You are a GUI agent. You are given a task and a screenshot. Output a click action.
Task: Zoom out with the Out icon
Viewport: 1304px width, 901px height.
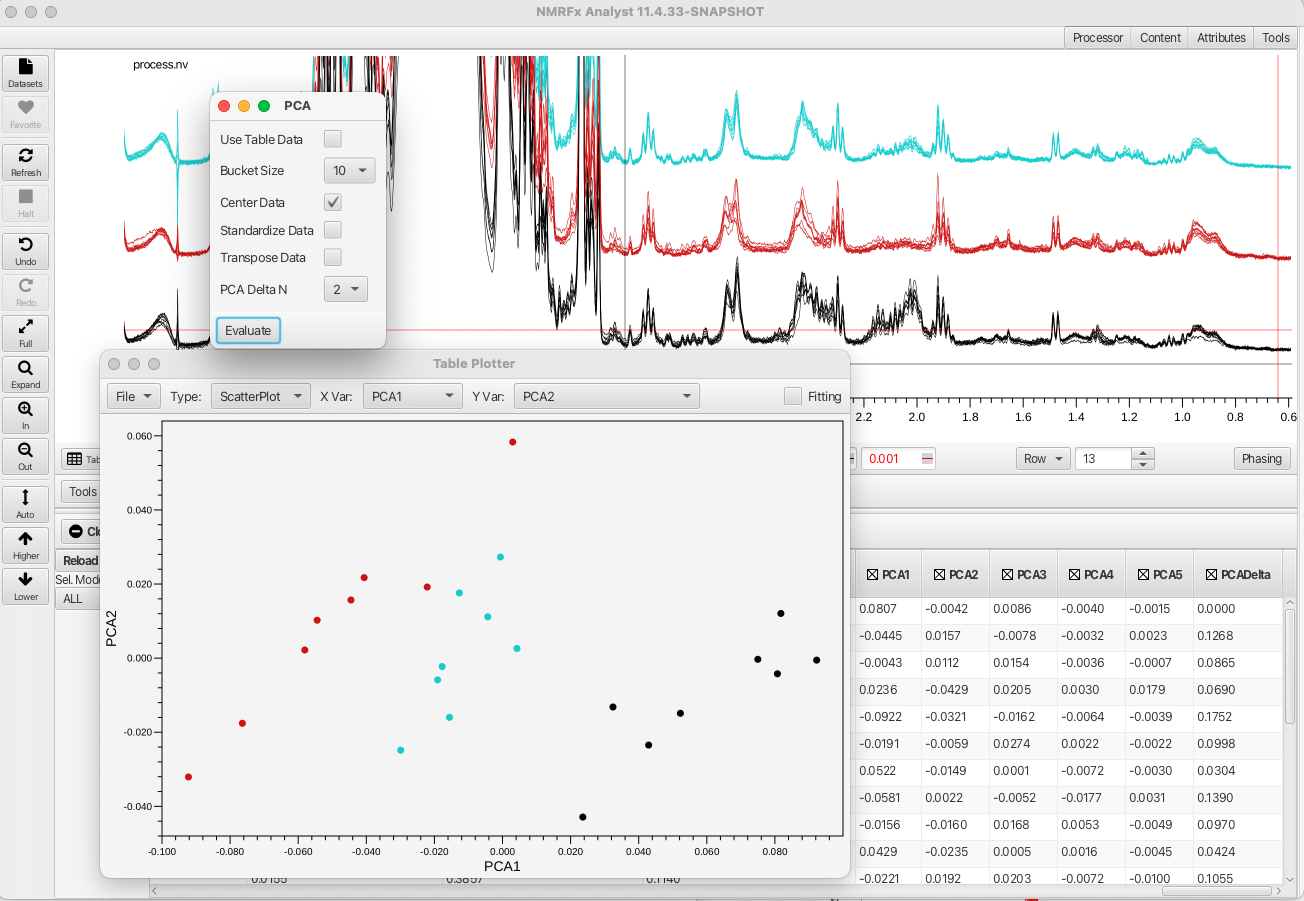(x=26, y=456)
